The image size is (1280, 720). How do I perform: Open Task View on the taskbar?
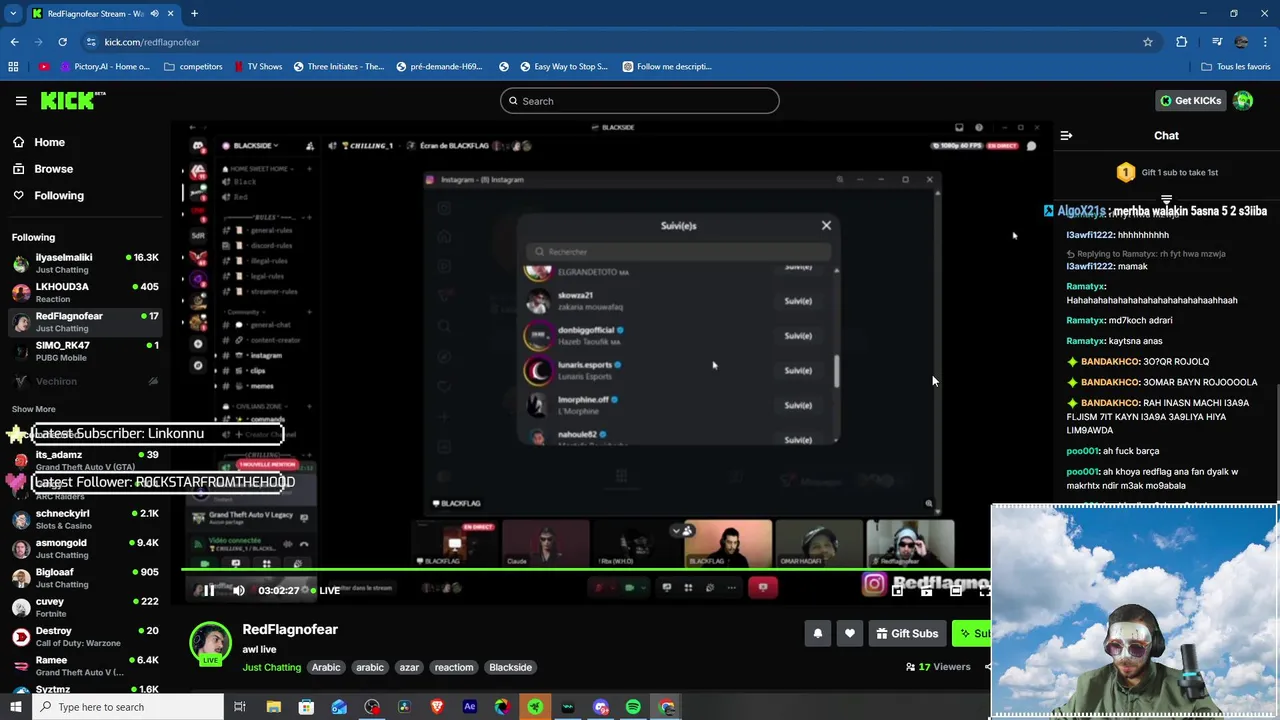tap(240, 707)
